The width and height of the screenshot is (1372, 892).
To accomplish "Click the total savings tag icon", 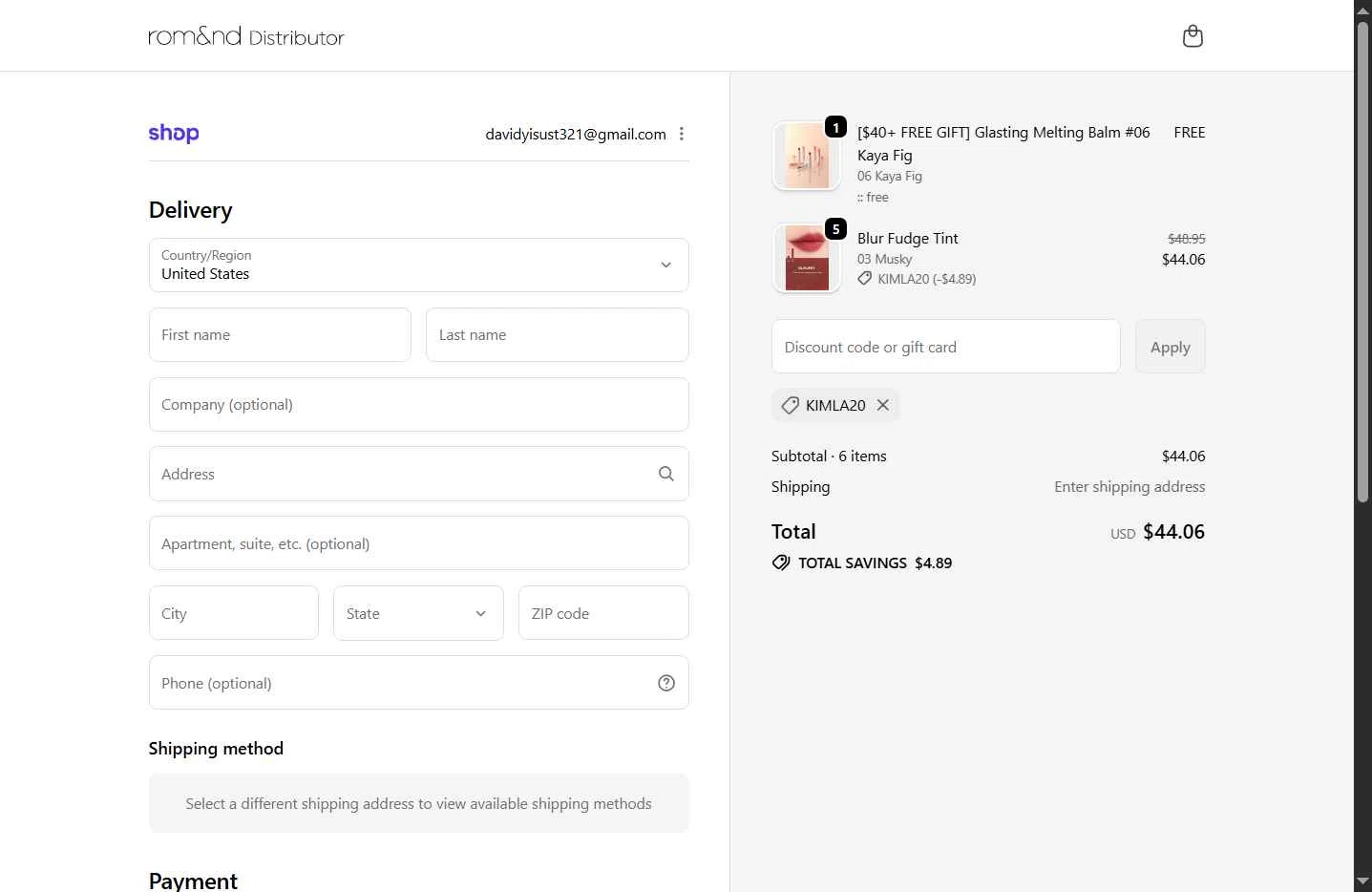I will tap(781, 563).
